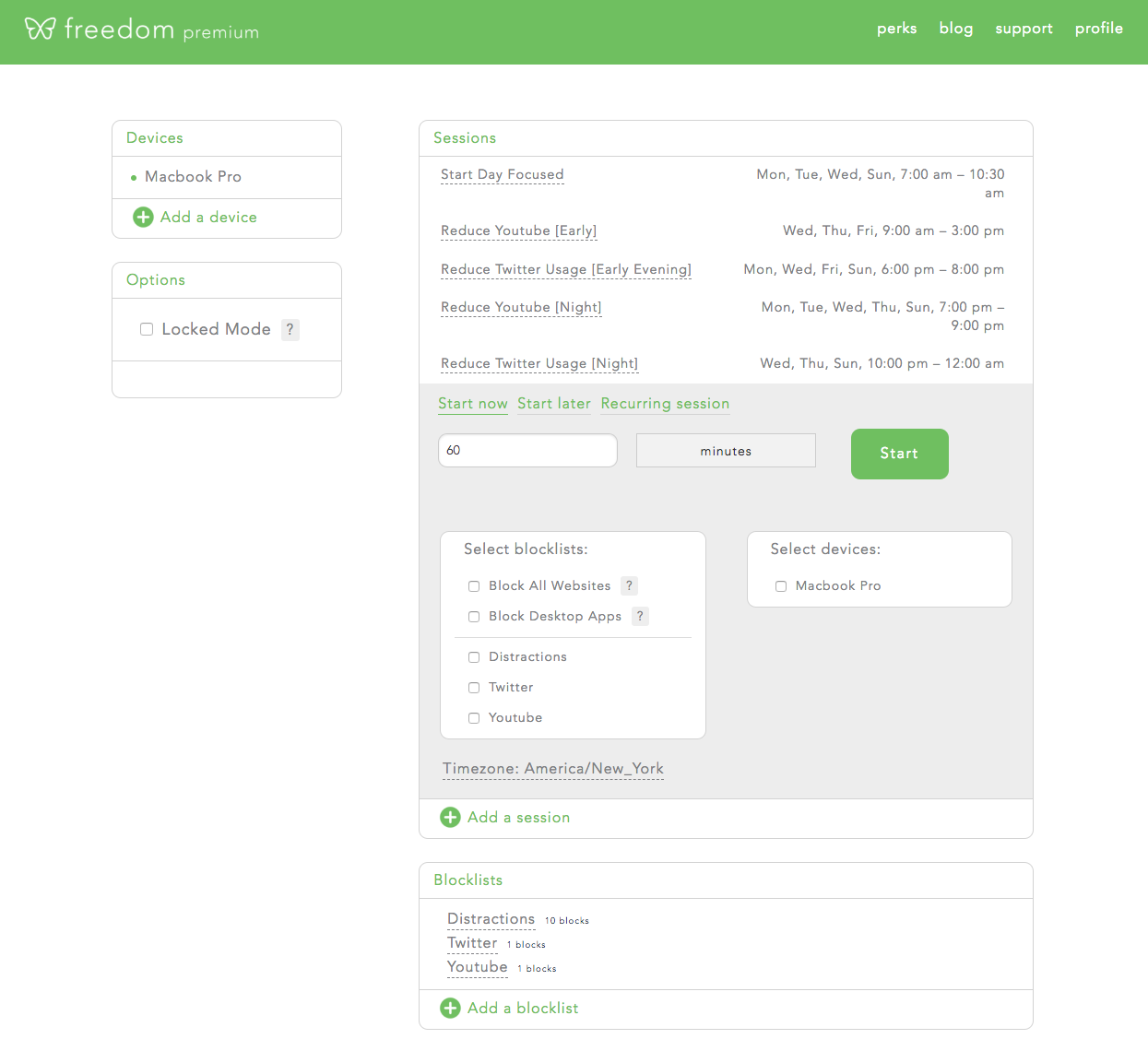Click the Blocklists panel heading
Viewport: 1148px width, 1039px height.
tap(468, 880)
